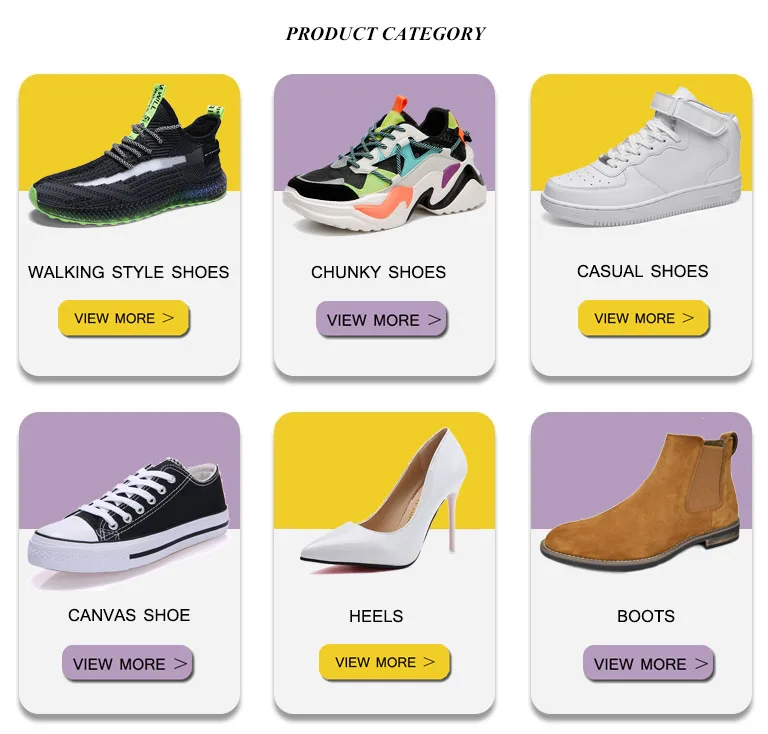Open the Heels category title
768x734 pixels.
coord(376,616)
